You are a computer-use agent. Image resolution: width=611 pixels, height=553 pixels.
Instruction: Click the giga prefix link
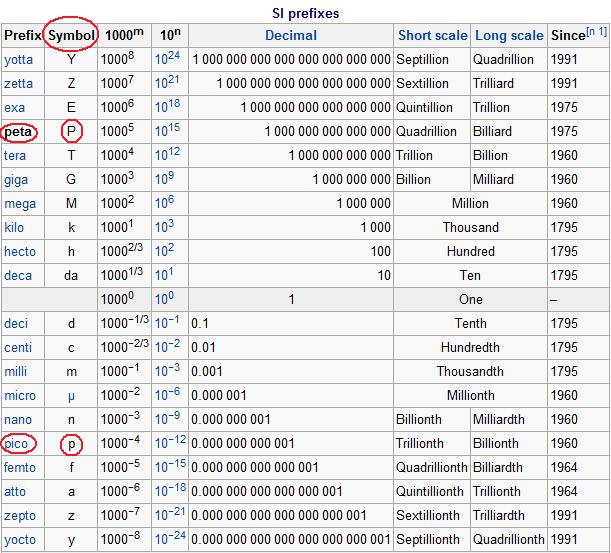tap(16, 179)
